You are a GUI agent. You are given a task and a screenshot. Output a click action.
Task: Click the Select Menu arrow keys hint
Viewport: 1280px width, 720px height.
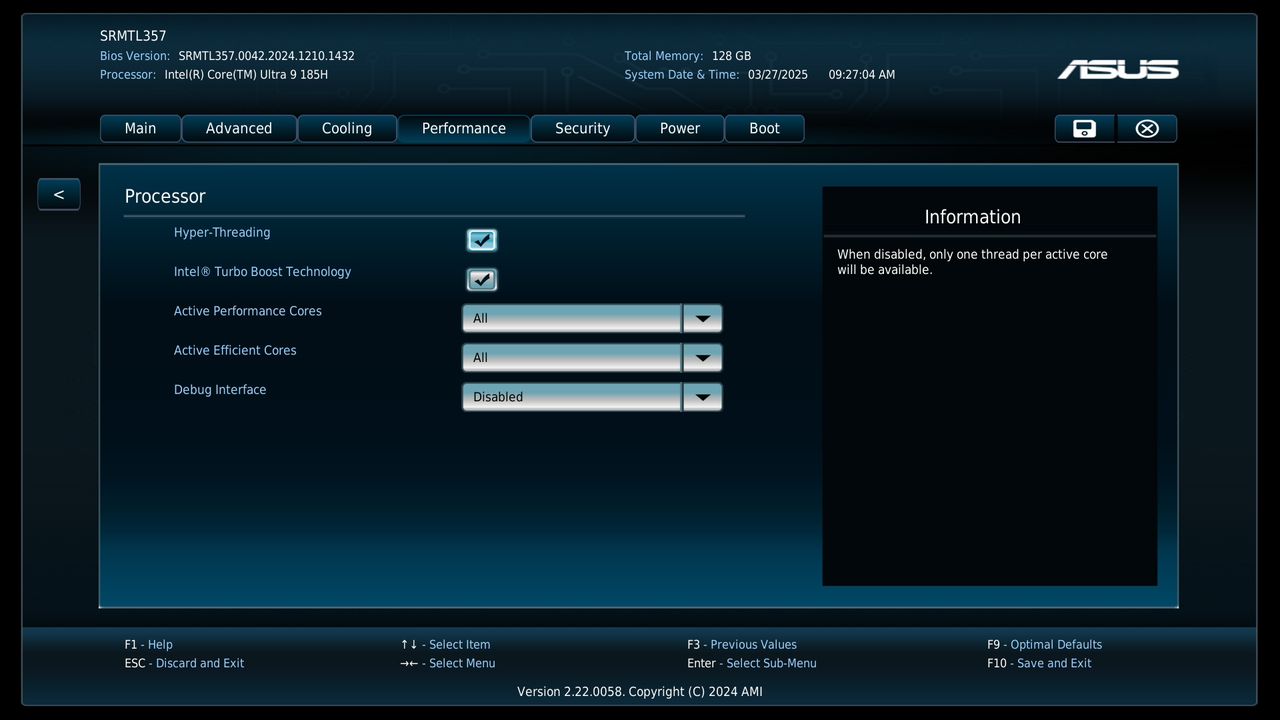click(448, 664)
